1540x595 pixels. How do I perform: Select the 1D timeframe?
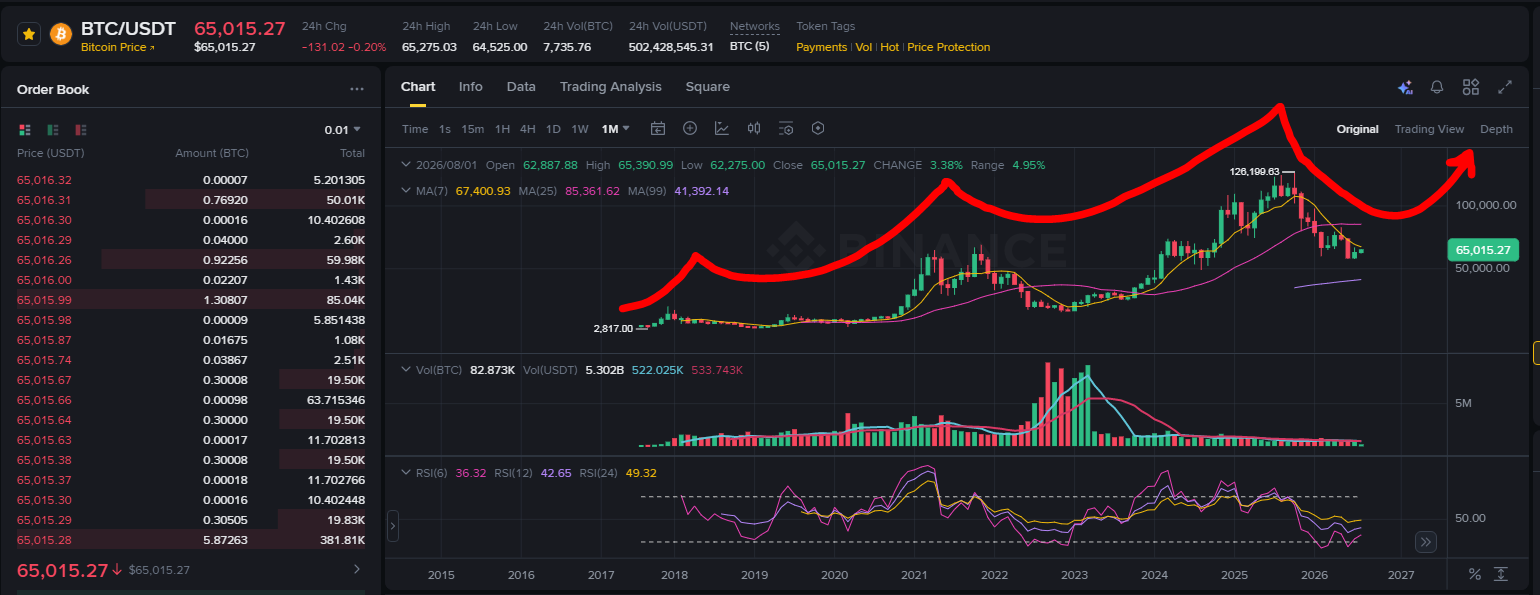pos(553,128)
